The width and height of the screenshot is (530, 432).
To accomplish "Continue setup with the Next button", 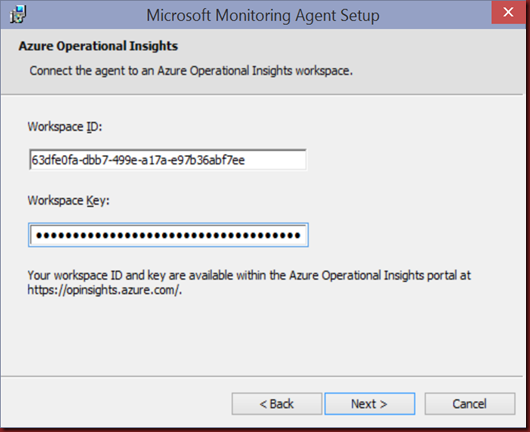I will click(369, 404).
